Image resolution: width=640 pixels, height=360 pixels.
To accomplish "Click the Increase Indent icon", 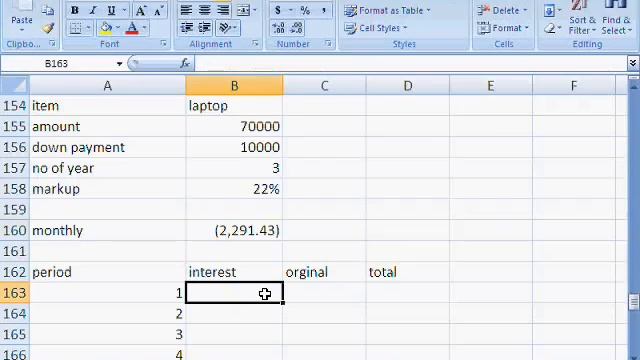I will (x=204, y=28).
